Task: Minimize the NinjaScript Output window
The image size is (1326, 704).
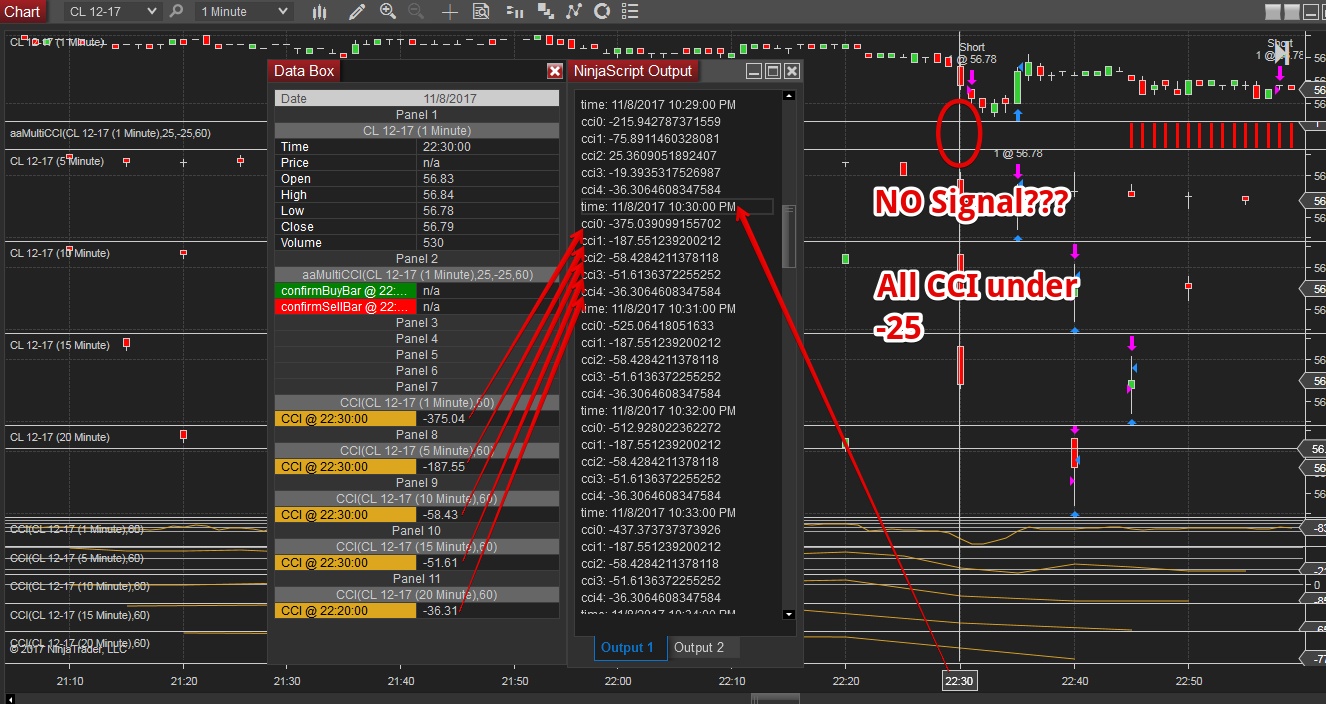Action: click(754, 71)
